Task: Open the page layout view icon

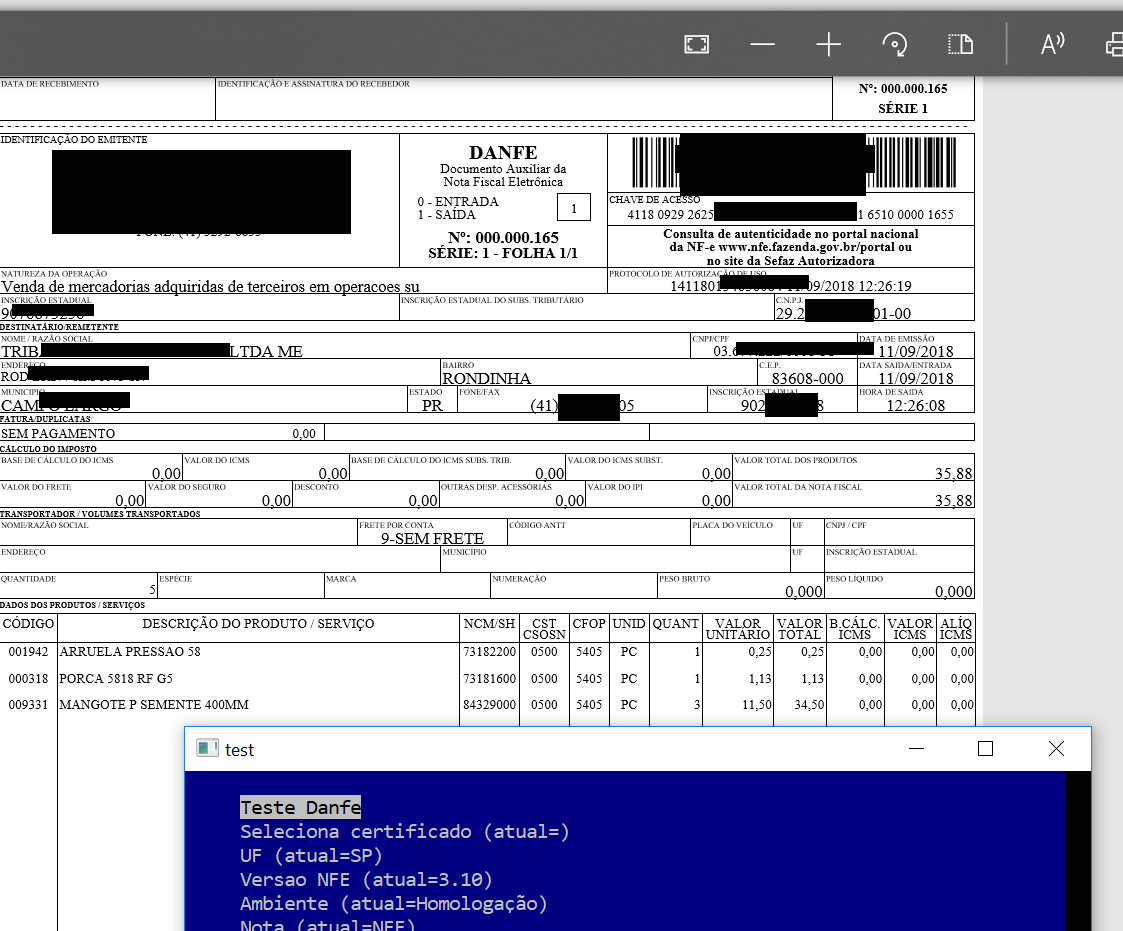Action: point(960,44)
